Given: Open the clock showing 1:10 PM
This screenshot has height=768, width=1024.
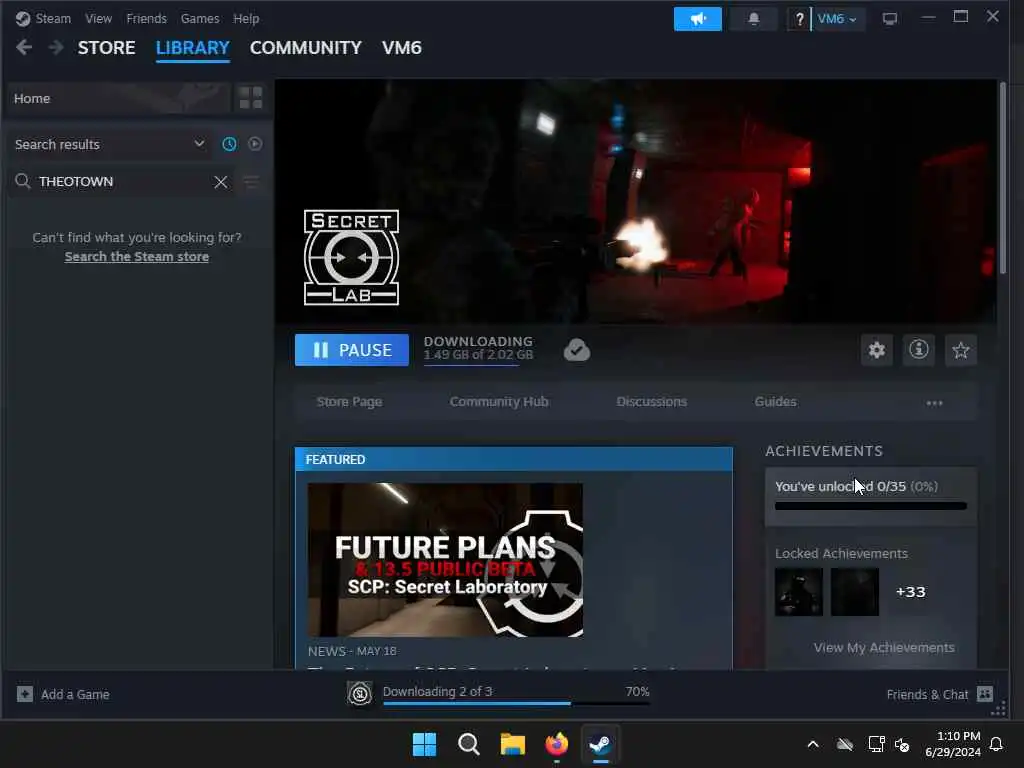Looking at the screenshot, I should (953, 744).
